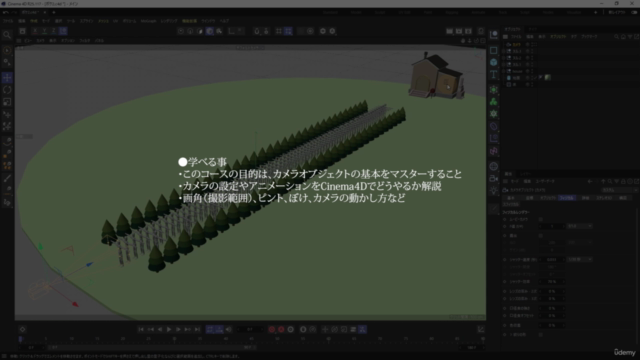Jump to timeline start

[141, 329]
